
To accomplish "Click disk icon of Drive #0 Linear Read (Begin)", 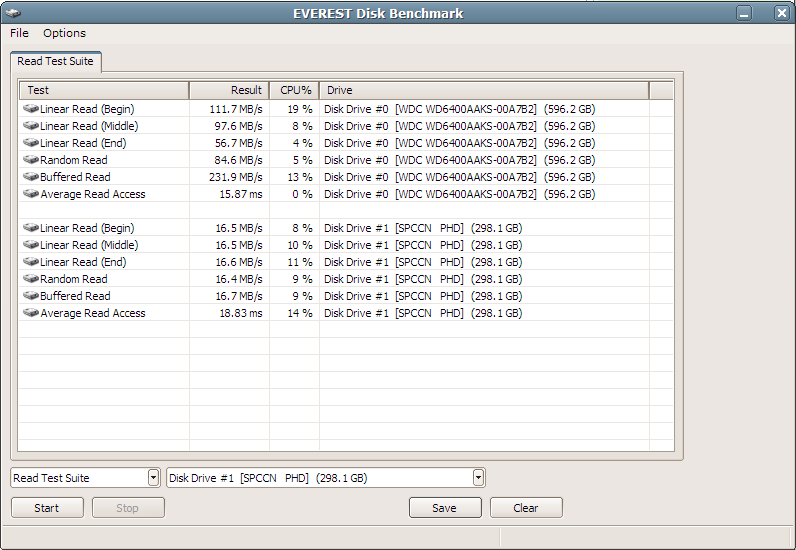I will (x=31, y=109).
